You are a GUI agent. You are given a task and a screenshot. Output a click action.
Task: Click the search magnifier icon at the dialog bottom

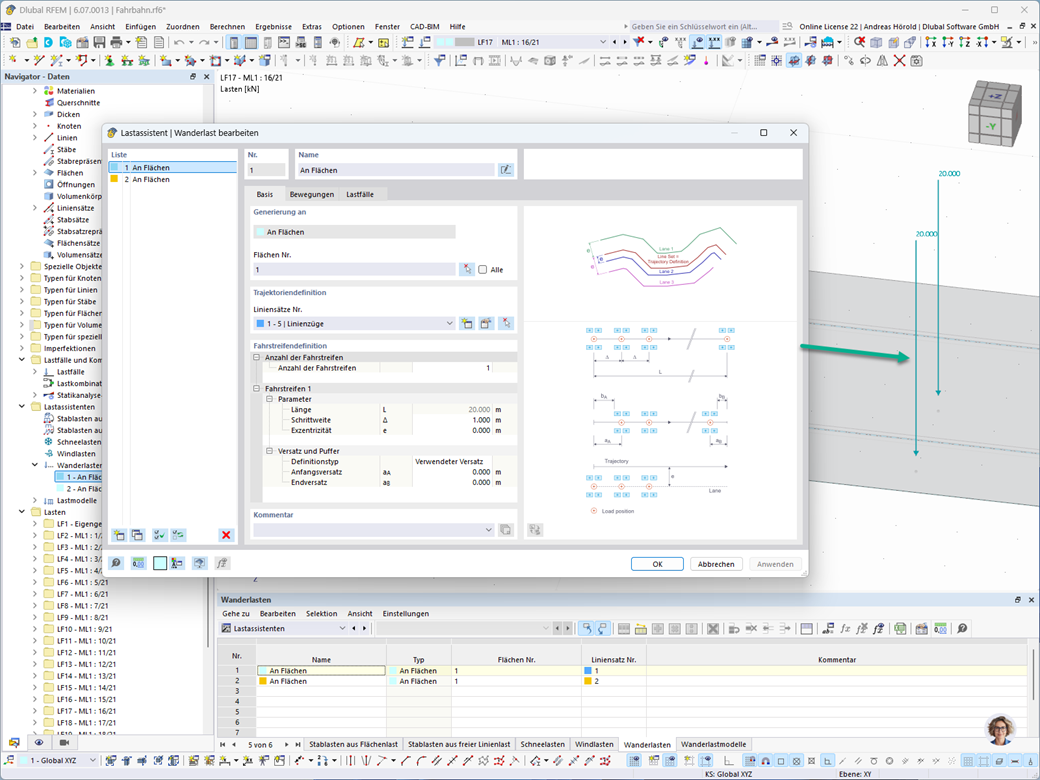pyautogui.click(x=116, y=563)
